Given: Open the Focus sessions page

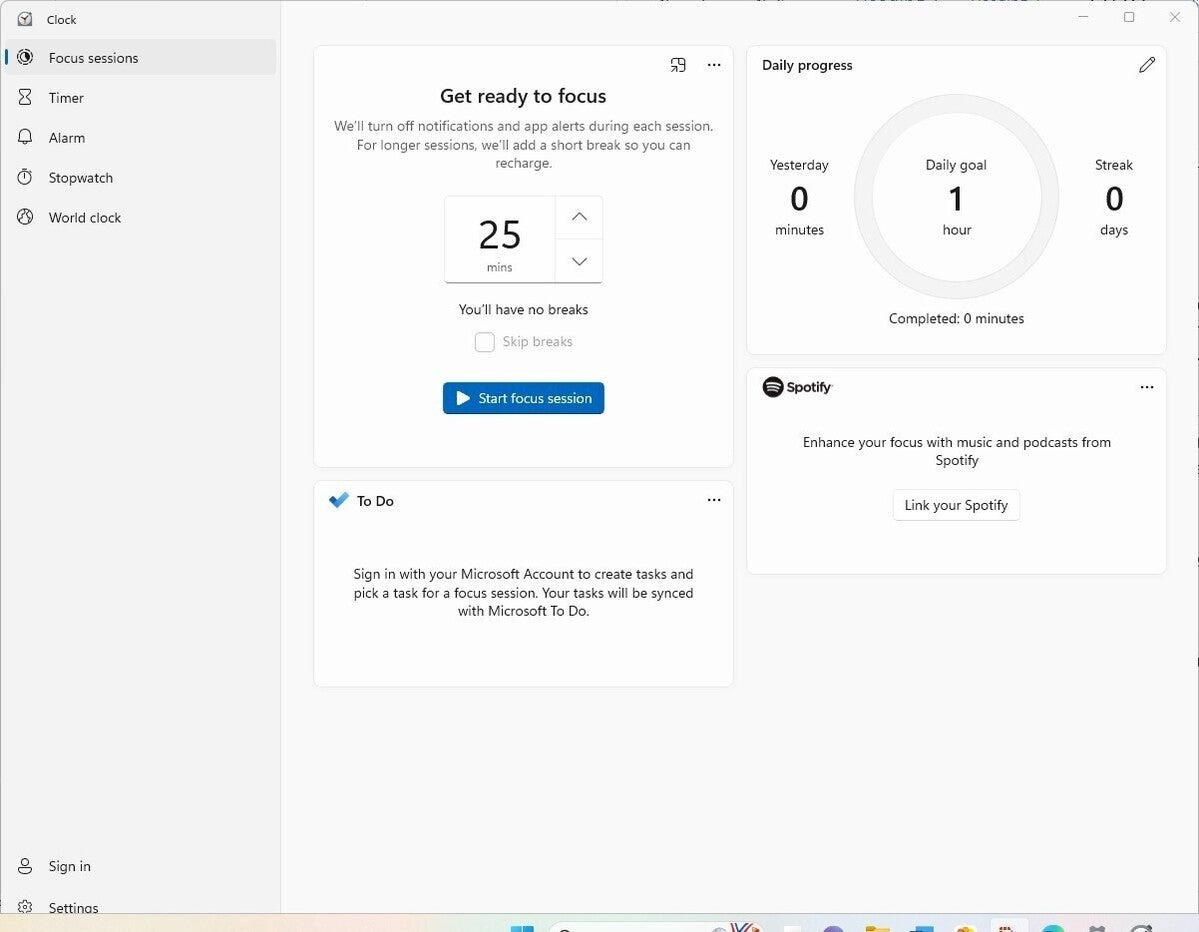Looking at the screenshot, I should [141, 57].
